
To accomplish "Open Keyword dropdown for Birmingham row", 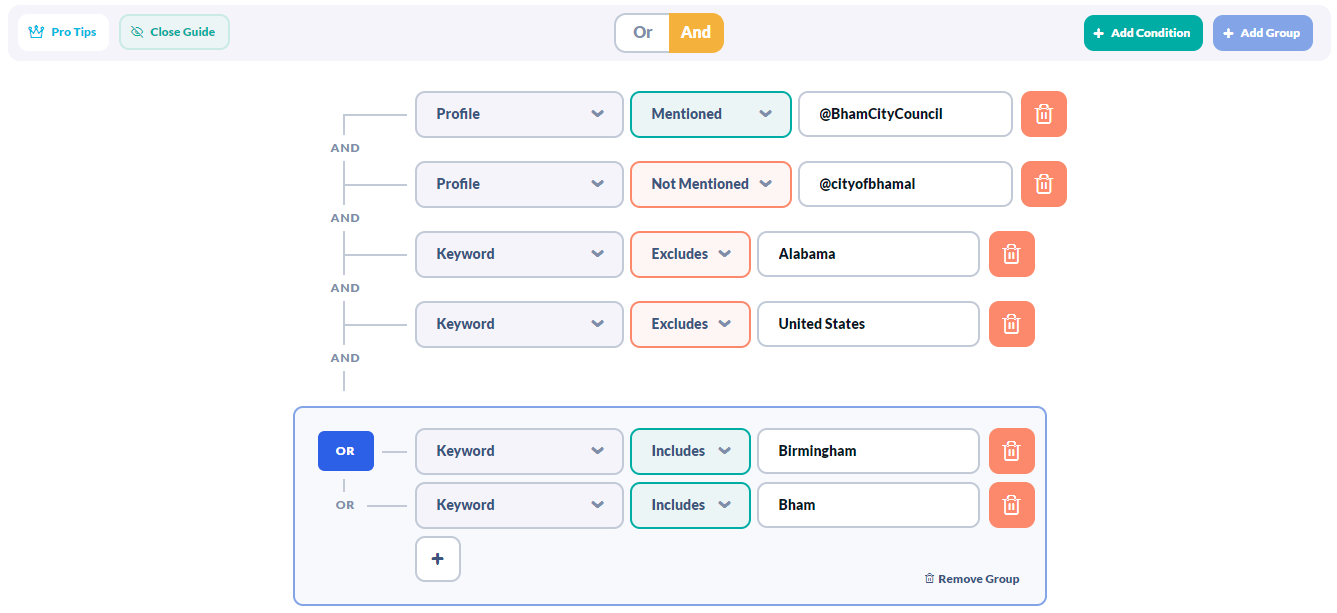I will 520,451.
